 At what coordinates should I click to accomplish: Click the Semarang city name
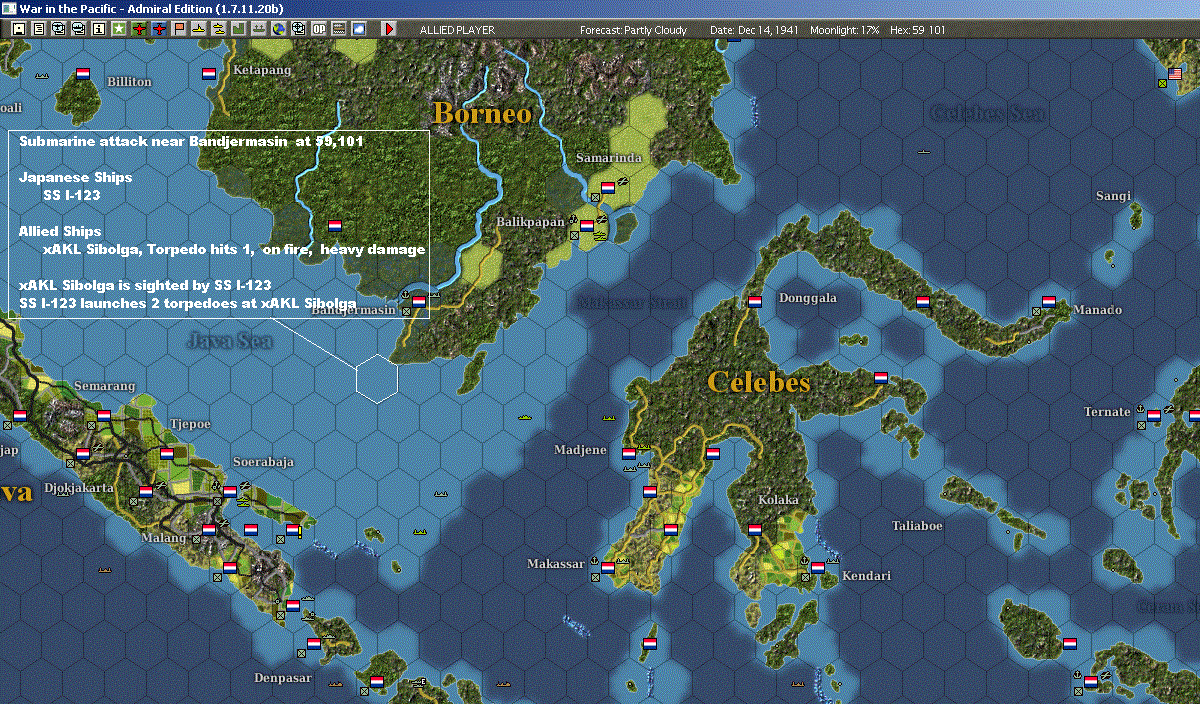pyautogui.click(x=104, y=386)
